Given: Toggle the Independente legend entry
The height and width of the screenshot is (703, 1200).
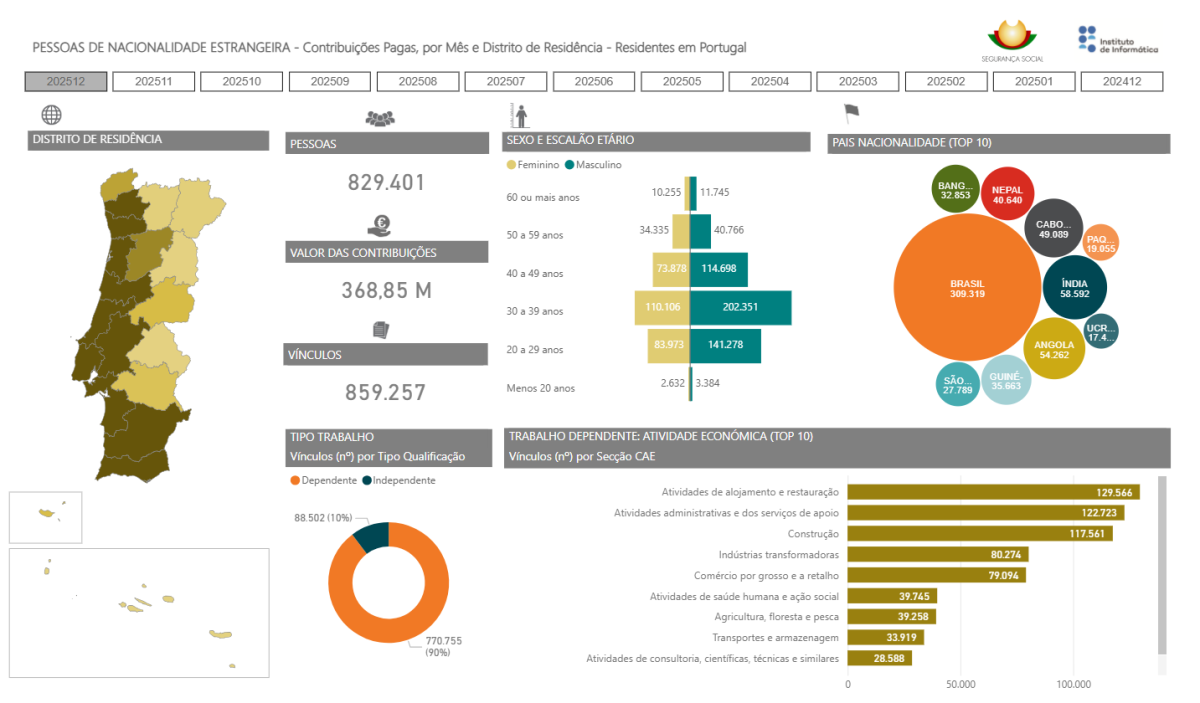Looking at the screenshot, I should coord(398,480).
